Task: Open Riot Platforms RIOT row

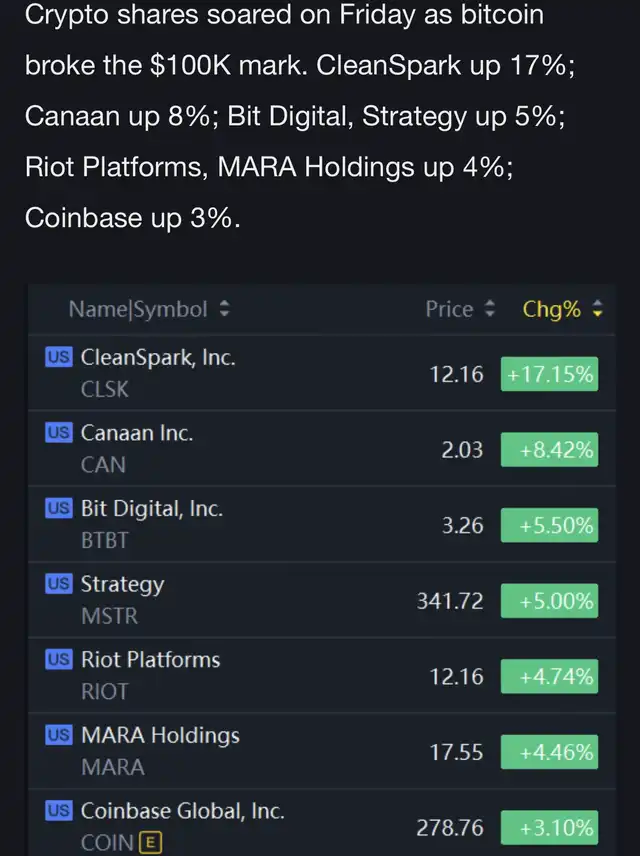Action: (x=322, y=675)
